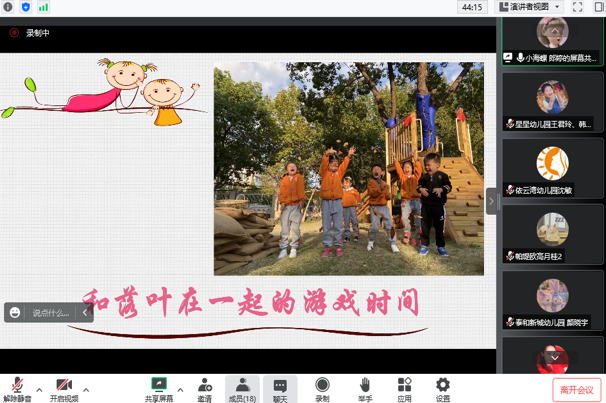The height and width of the screenshot is (403, 606).
Task: Turn on the camera (开启视频)
Action: (63, 386)
